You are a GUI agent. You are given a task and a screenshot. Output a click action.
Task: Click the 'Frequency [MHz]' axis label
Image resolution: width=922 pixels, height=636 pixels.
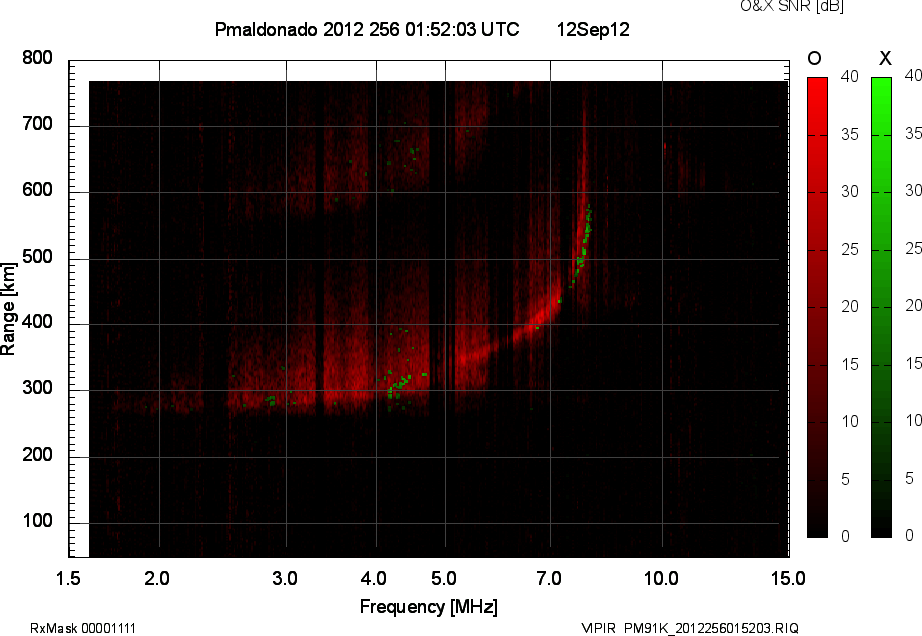coord(429,607)
